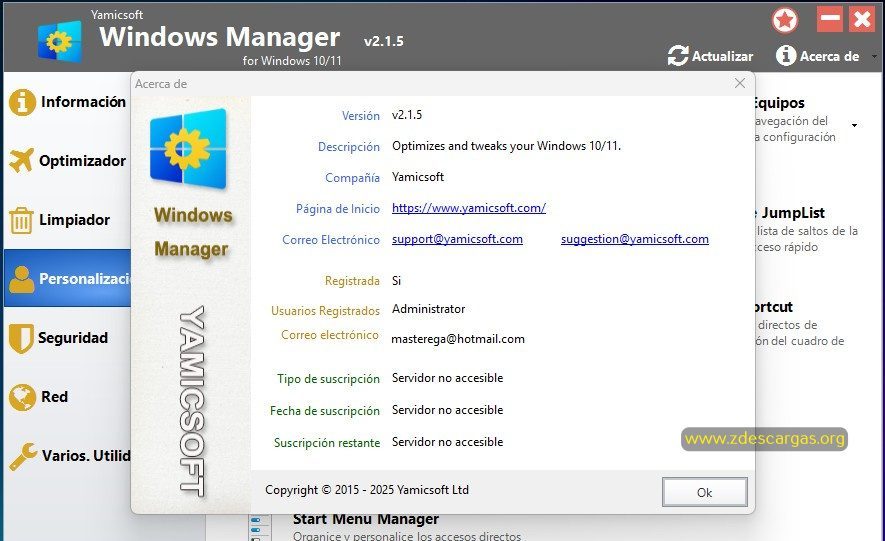Switch to the Red tab

54,397
